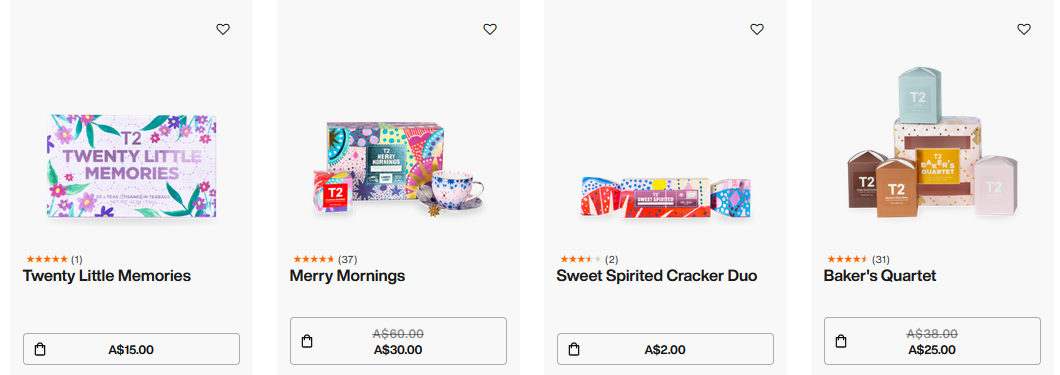The image size is (1060, 375).
Task: Add to cart at A$15.00
Action: 131,349
